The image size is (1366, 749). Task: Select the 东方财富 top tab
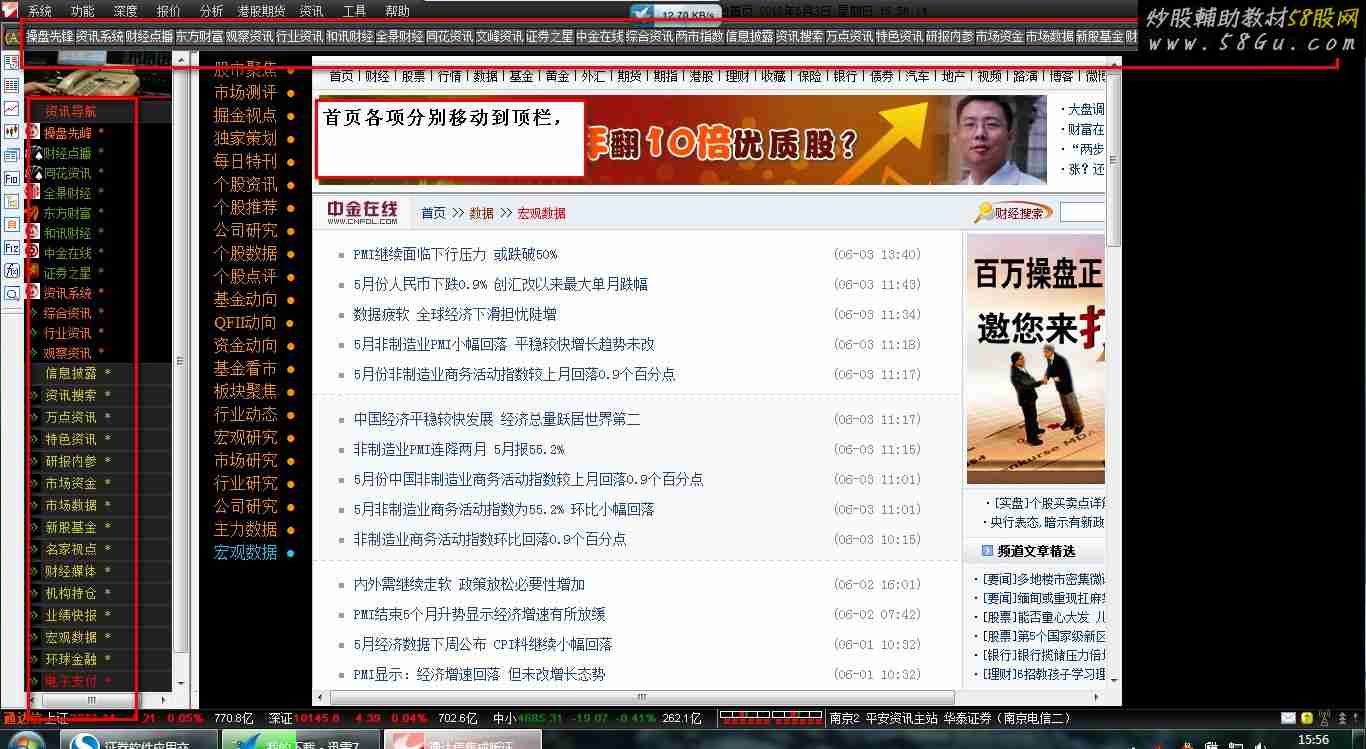pos(200,36)
